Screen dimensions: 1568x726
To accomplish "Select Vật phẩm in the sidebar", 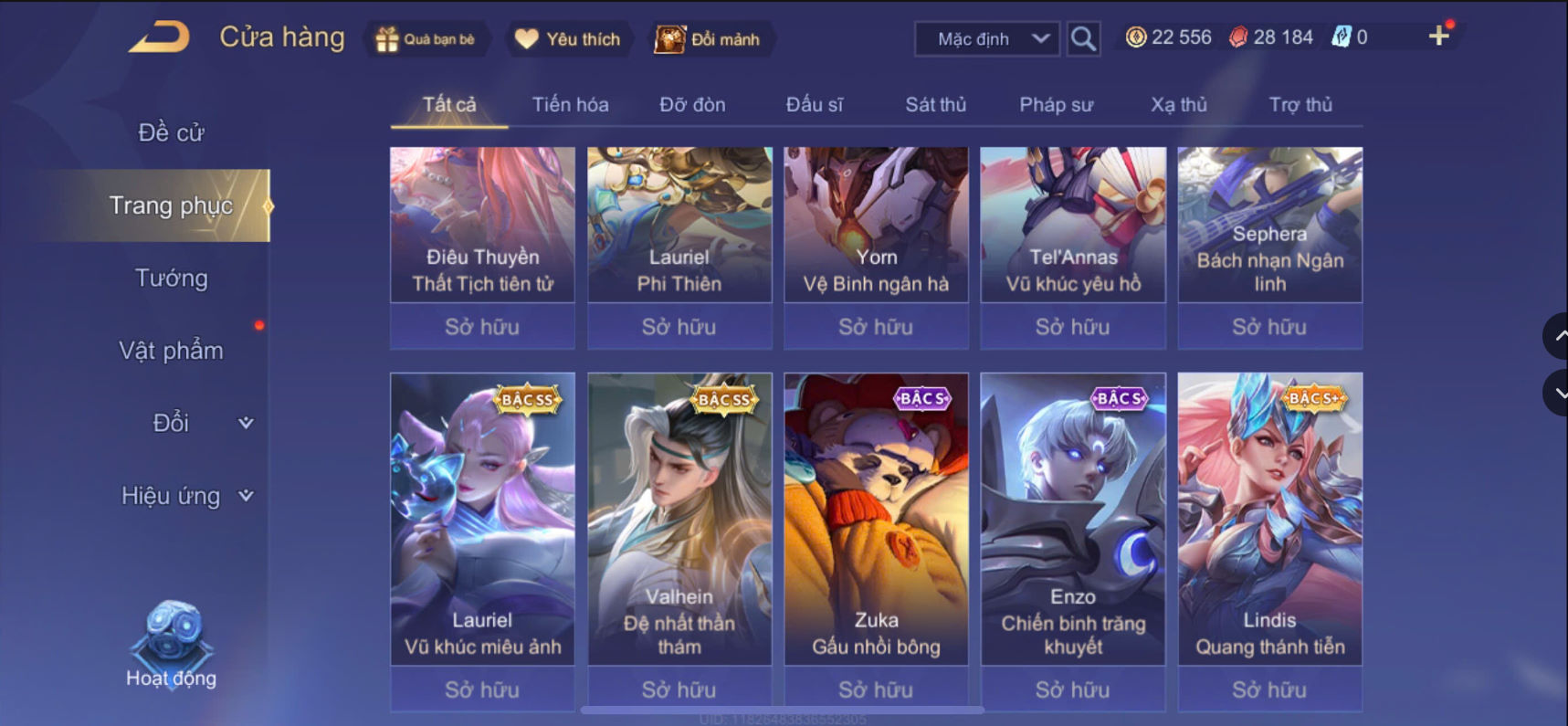I will [x=171, y=351].
